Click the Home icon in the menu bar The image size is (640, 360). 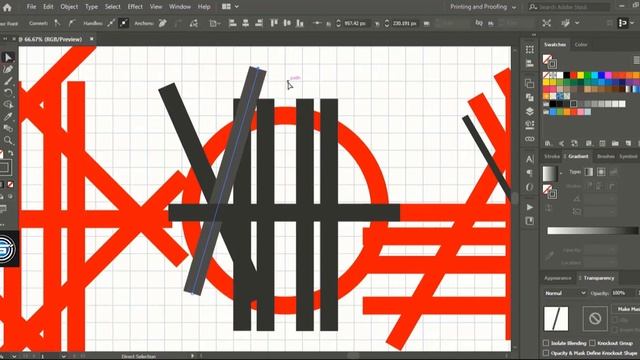click(x=7, y=7)
